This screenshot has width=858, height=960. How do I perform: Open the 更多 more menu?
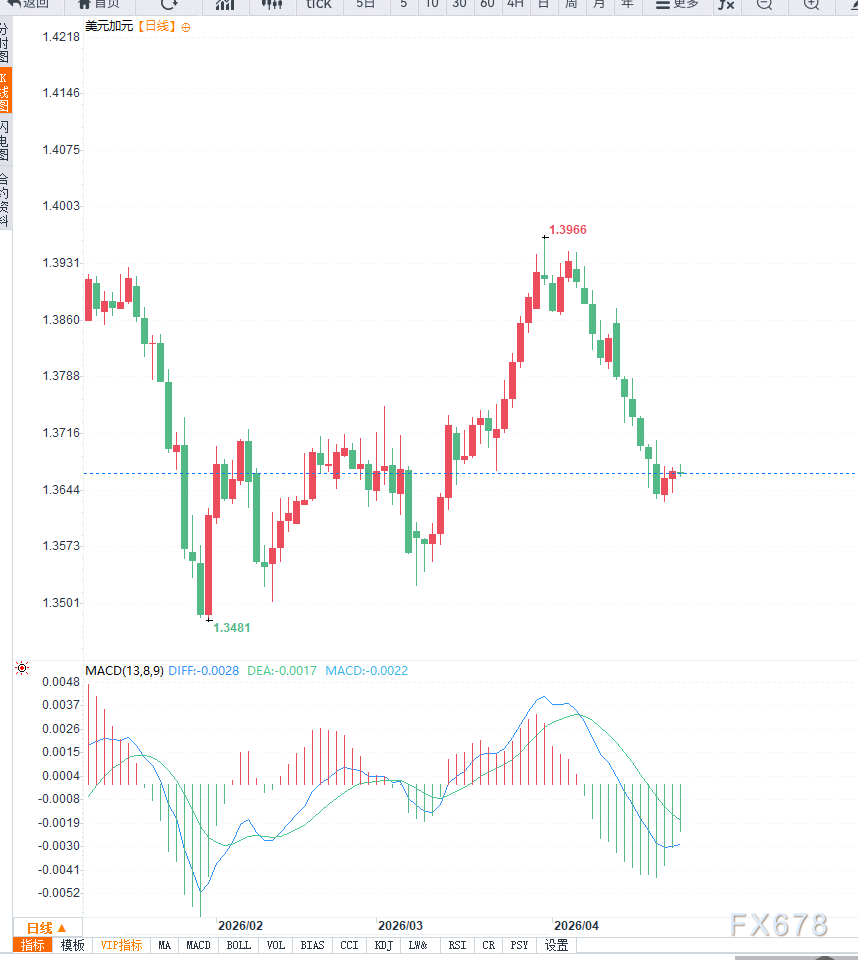[x=676, y=6]
